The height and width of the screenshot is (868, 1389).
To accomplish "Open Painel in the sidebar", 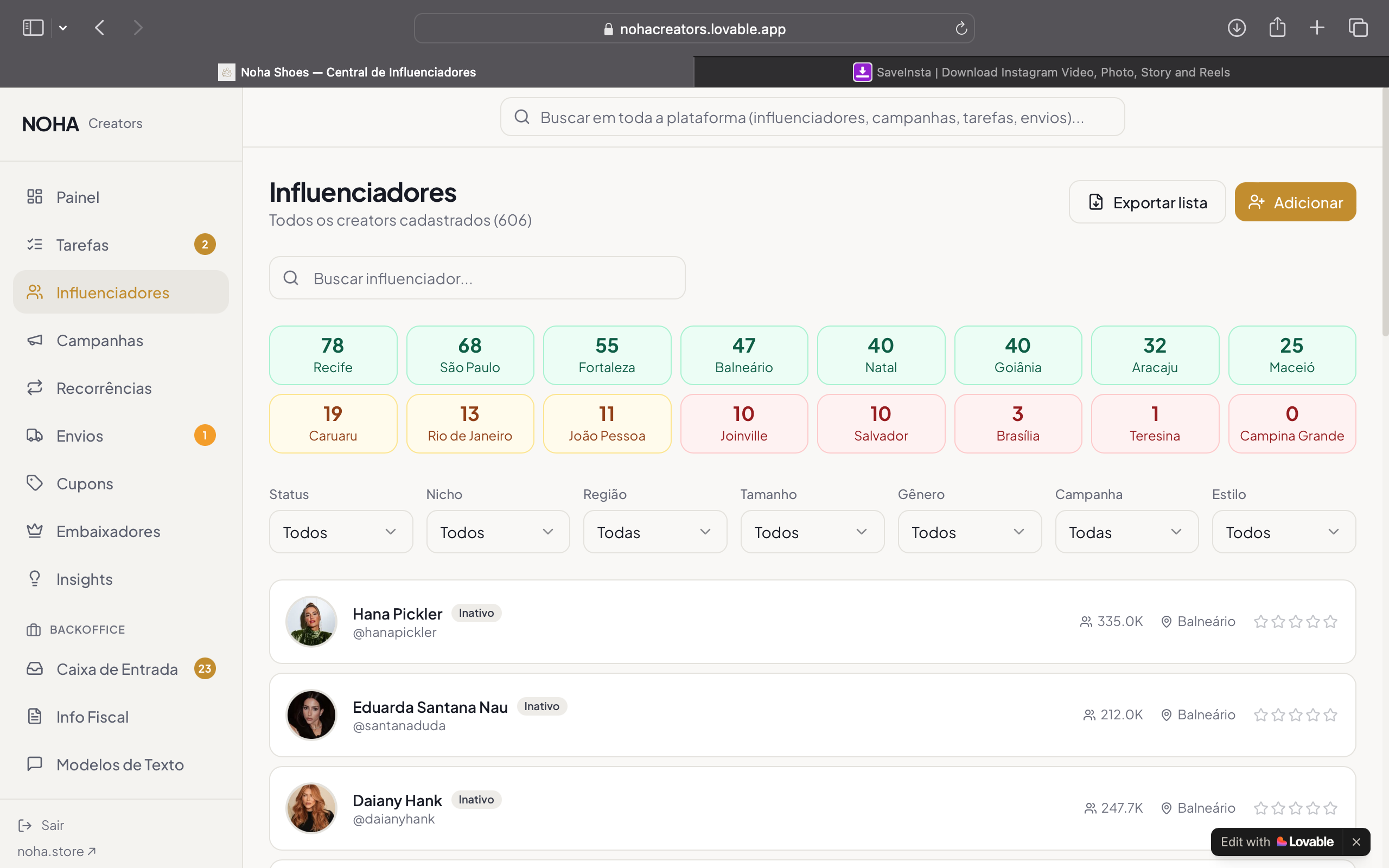I will (x=121, y=197).
